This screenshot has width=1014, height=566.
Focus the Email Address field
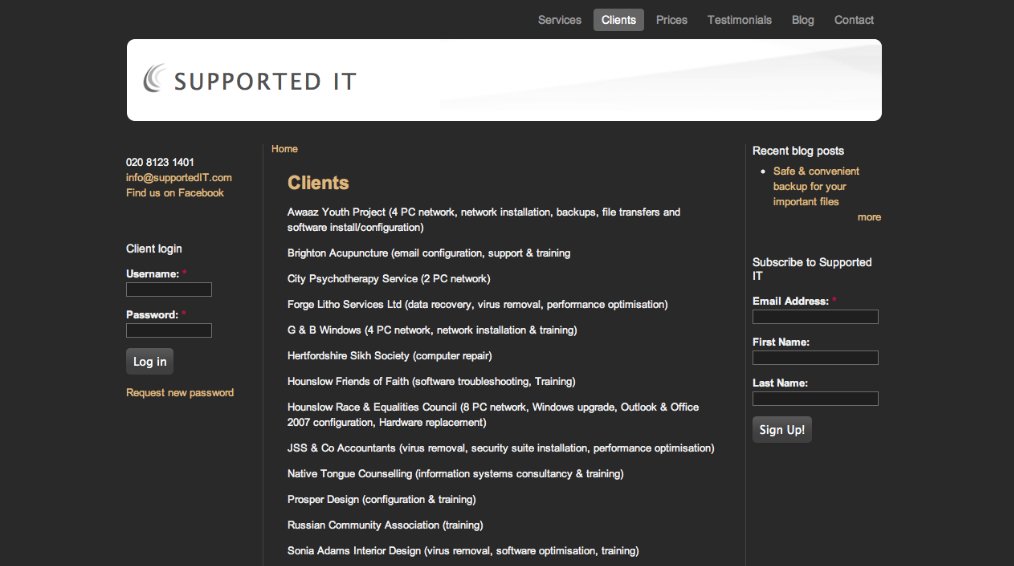coord(815,317)
